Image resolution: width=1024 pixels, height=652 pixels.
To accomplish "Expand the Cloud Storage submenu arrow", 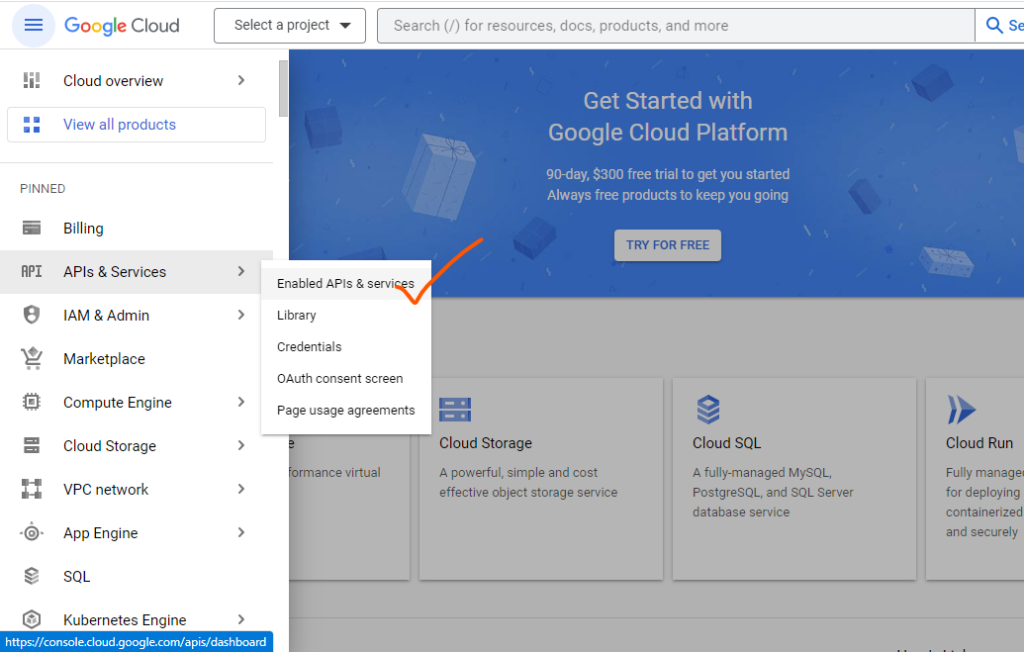I will (x=241, y=446).
